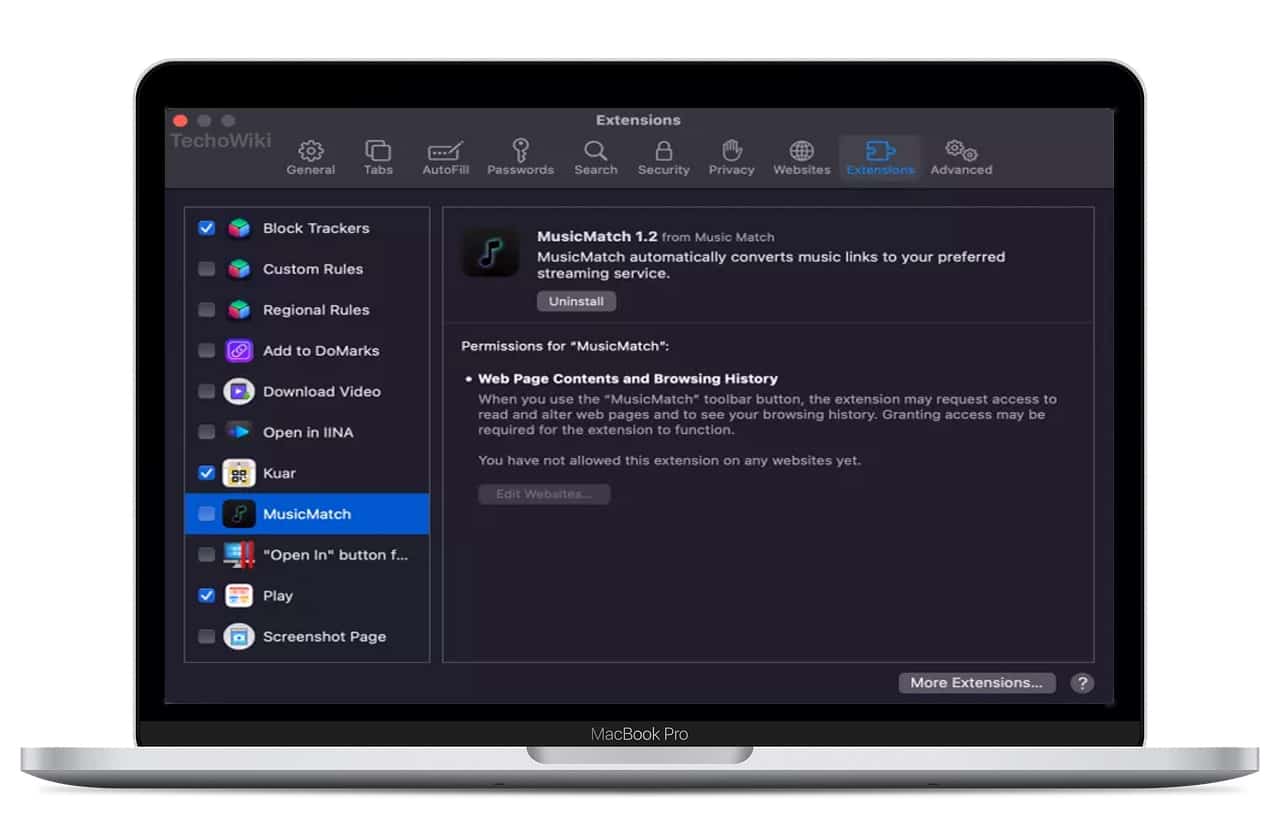
Task: Open the Advanced pane
Action: 961,158
